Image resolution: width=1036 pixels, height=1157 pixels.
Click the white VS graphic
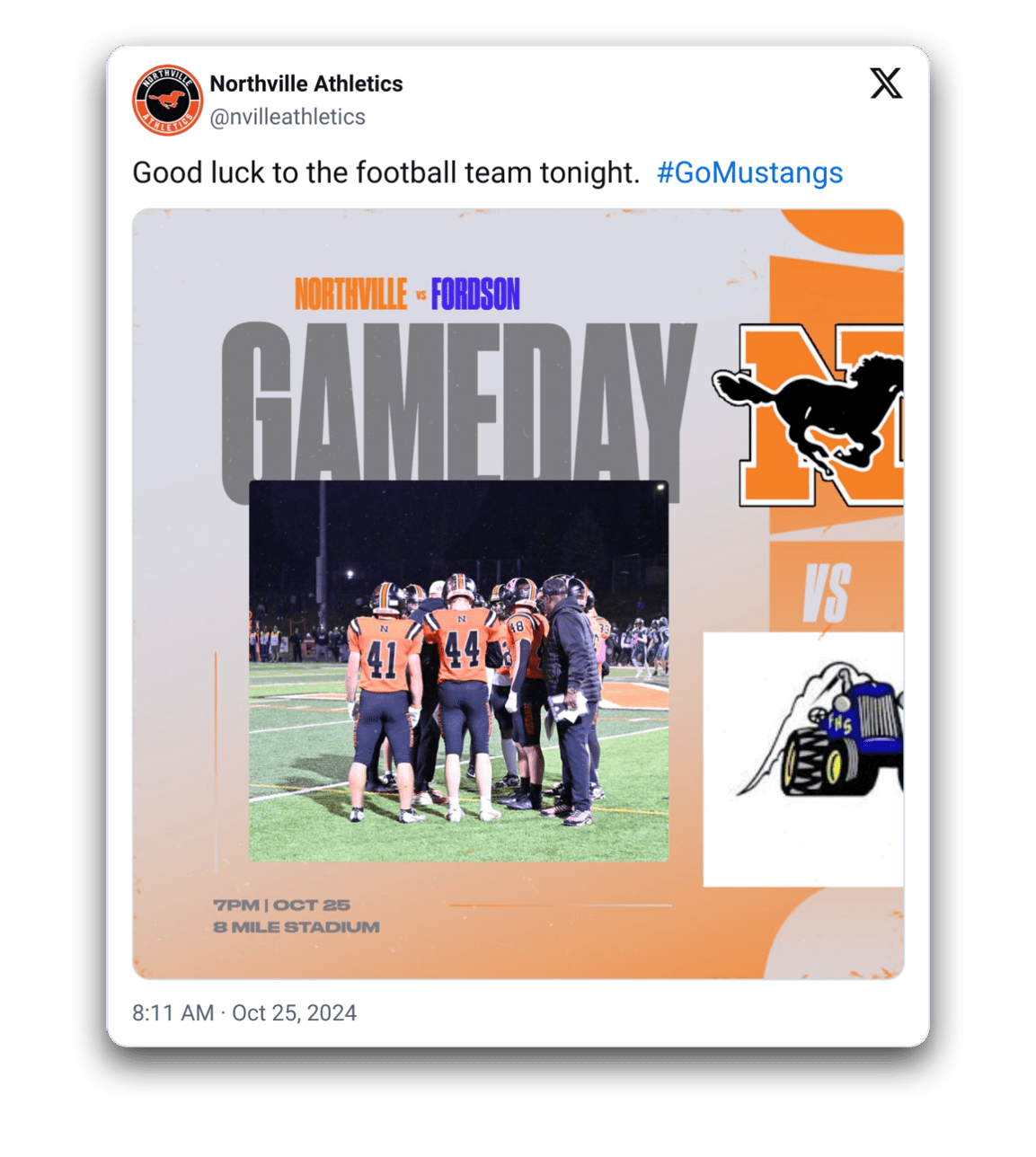[x=827, y=594]
